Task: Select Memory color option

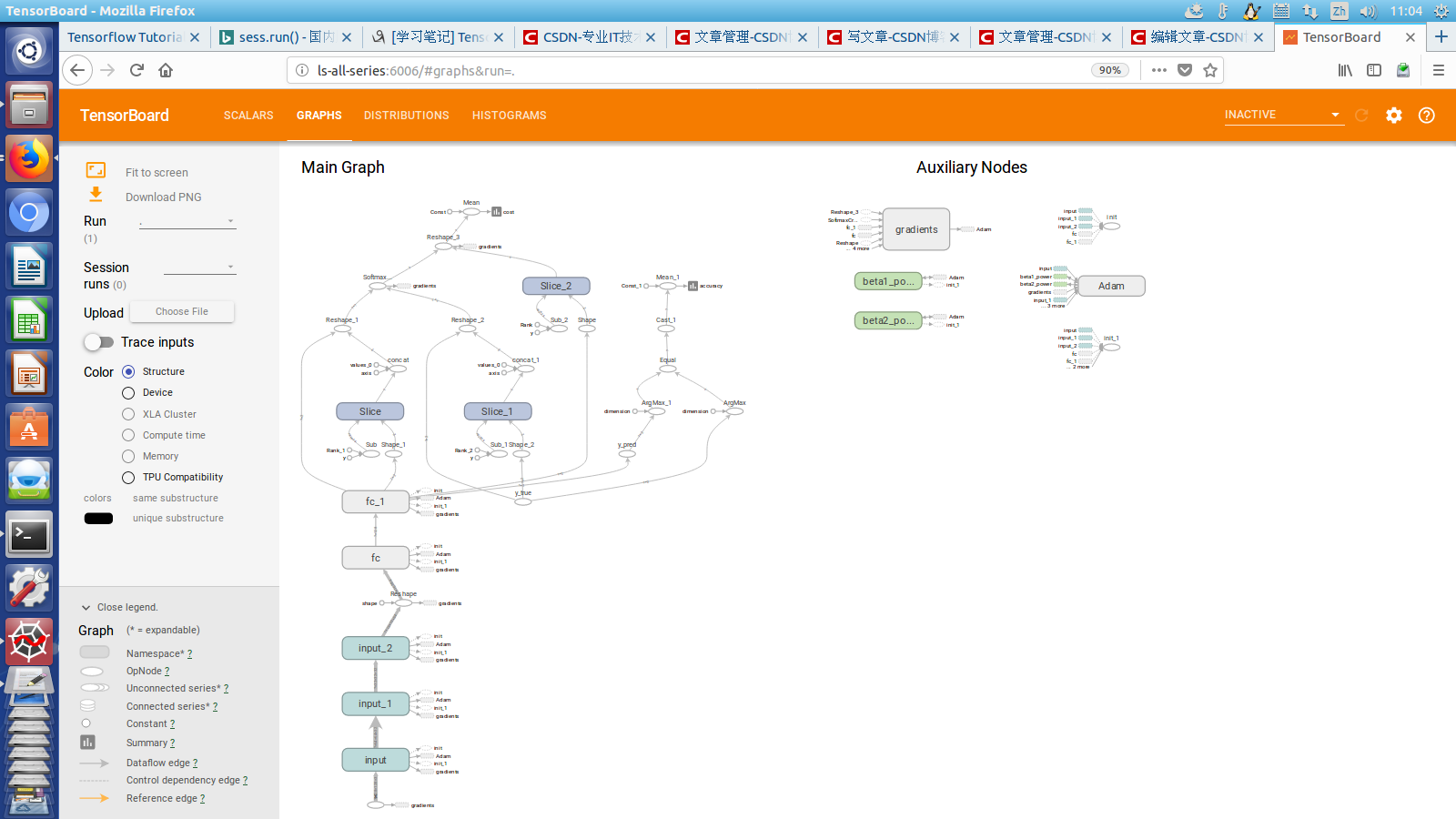Action: tap(128, 456)
